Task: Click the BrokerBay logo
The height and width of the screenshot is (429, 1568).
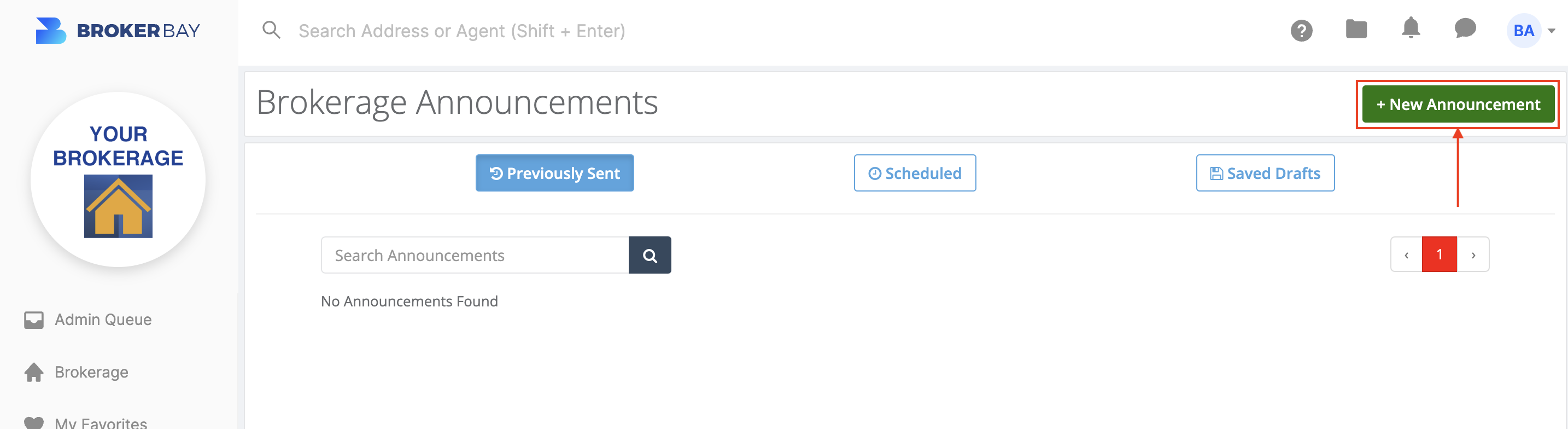Action: (x=118, y=31)
